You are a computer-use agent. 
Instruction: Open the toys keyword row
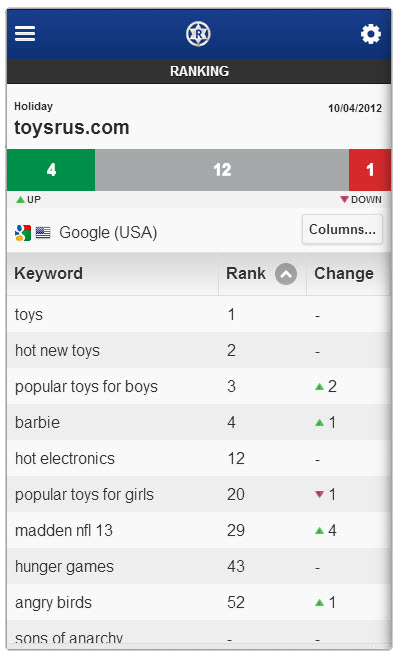pyautogui.click(x=199, y=314)
